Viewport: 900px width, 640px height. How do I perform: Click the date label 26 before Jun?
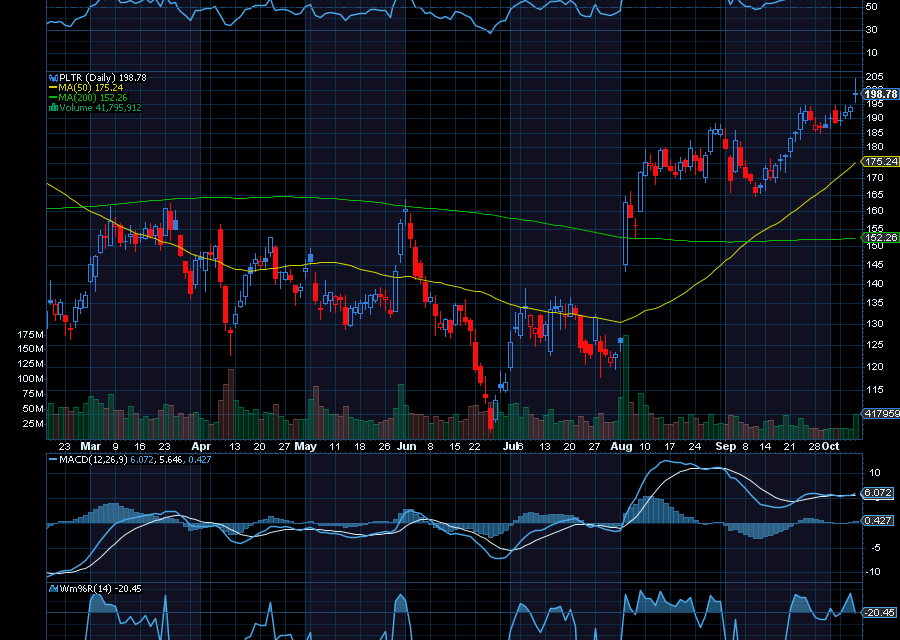[x=384, y=447]
